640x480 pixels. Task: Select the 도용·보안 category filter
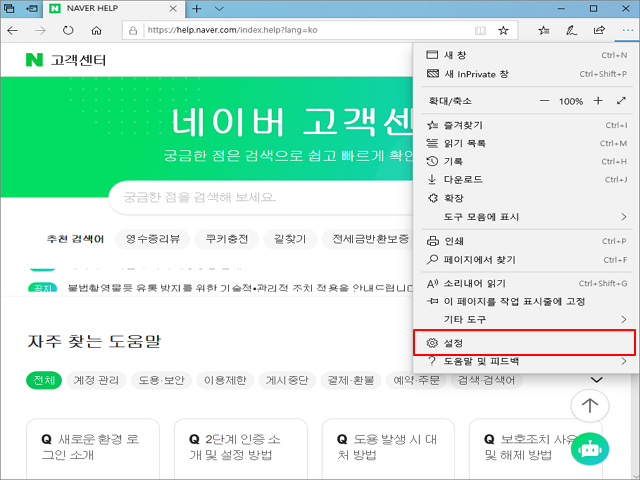(x=162, y=380)
